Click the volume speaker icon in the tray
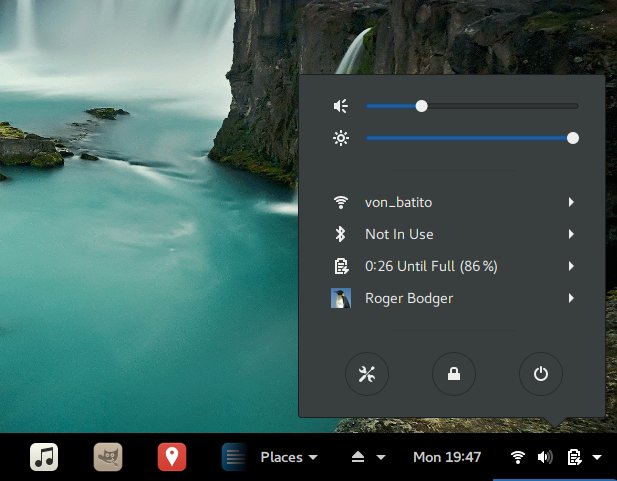 coord(545,457)
